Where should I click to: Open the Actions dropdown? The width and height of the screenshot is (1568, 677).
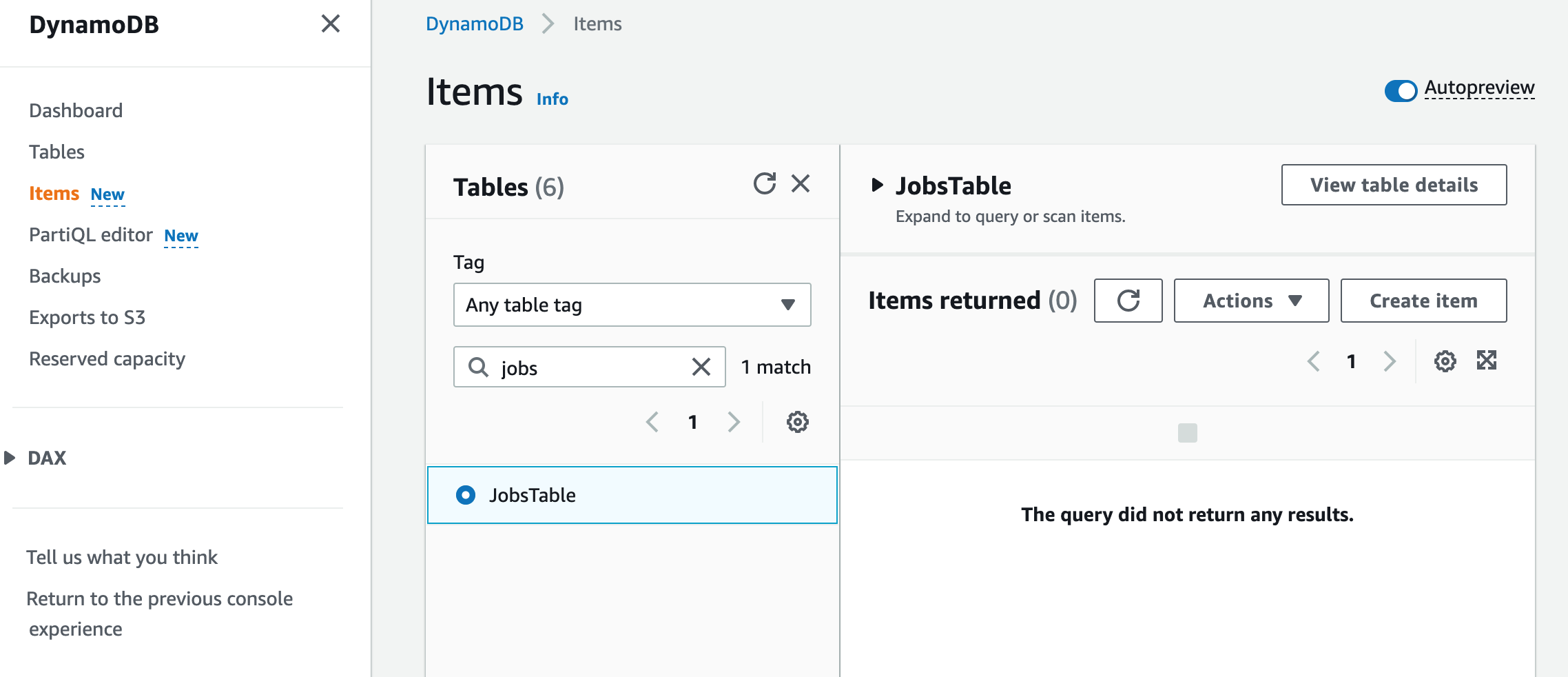pos(1251,301)
